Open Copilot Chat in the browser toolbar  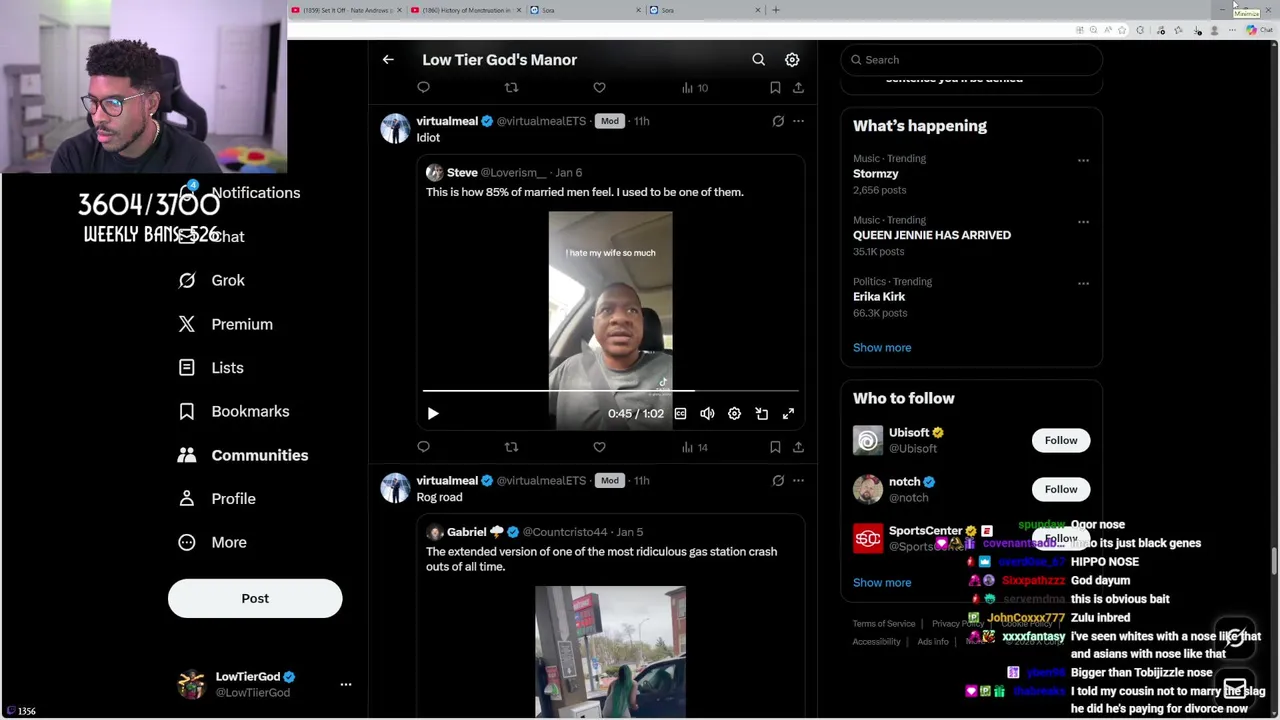tap(1259, 30)
